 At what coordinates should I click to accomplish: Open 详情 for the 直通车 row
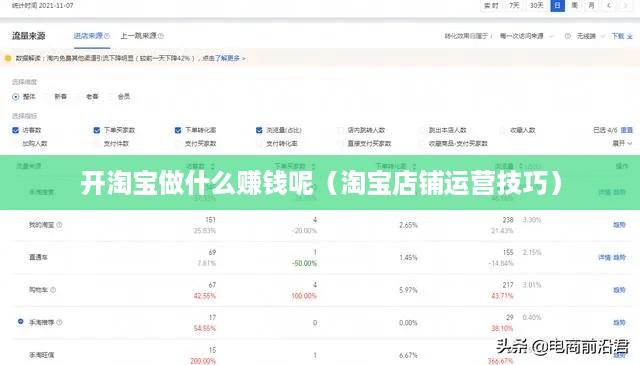click(x=604, y=258)
